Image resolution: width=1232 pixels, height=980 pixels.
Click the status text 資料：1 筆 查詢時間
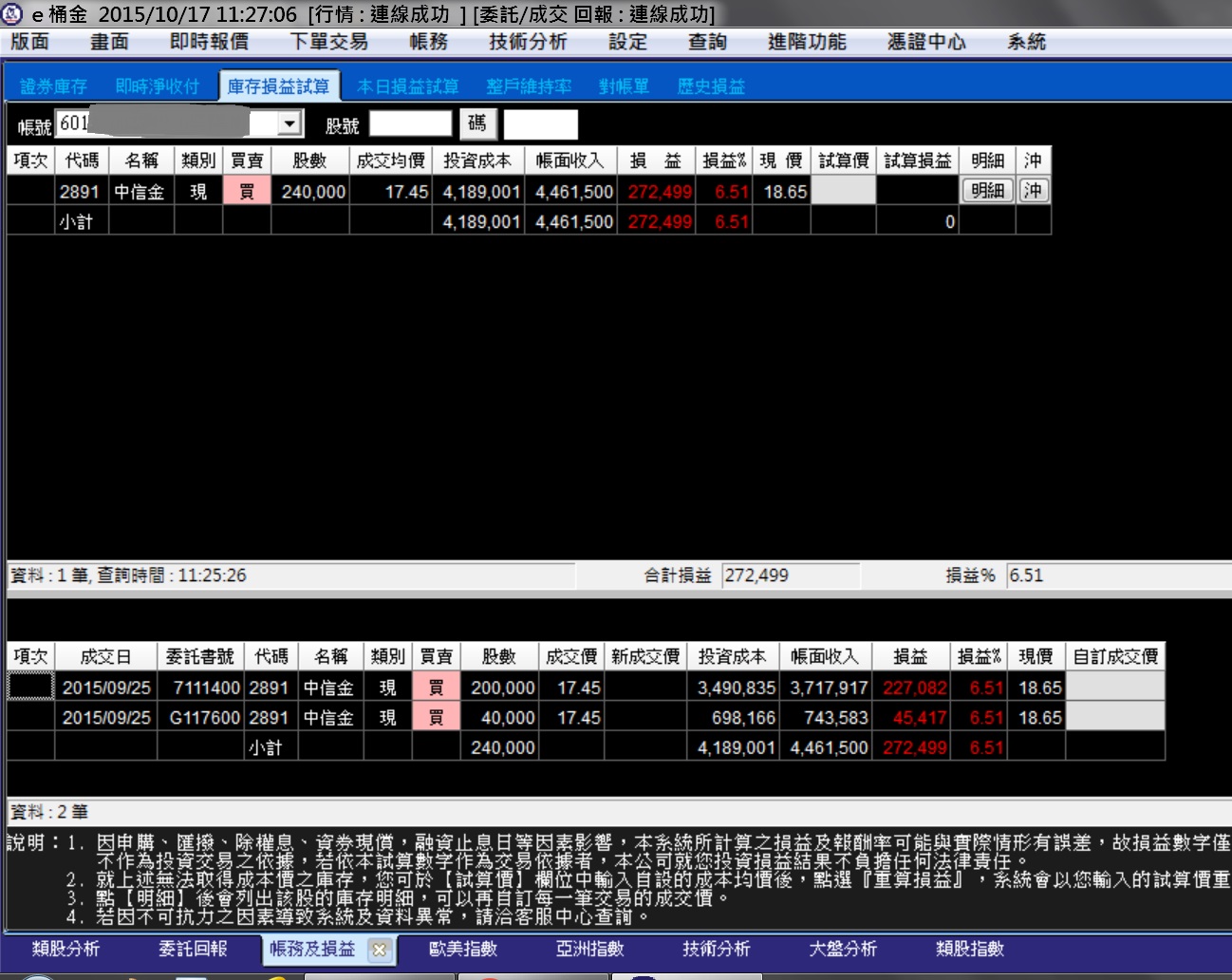[x=128, y=575]
